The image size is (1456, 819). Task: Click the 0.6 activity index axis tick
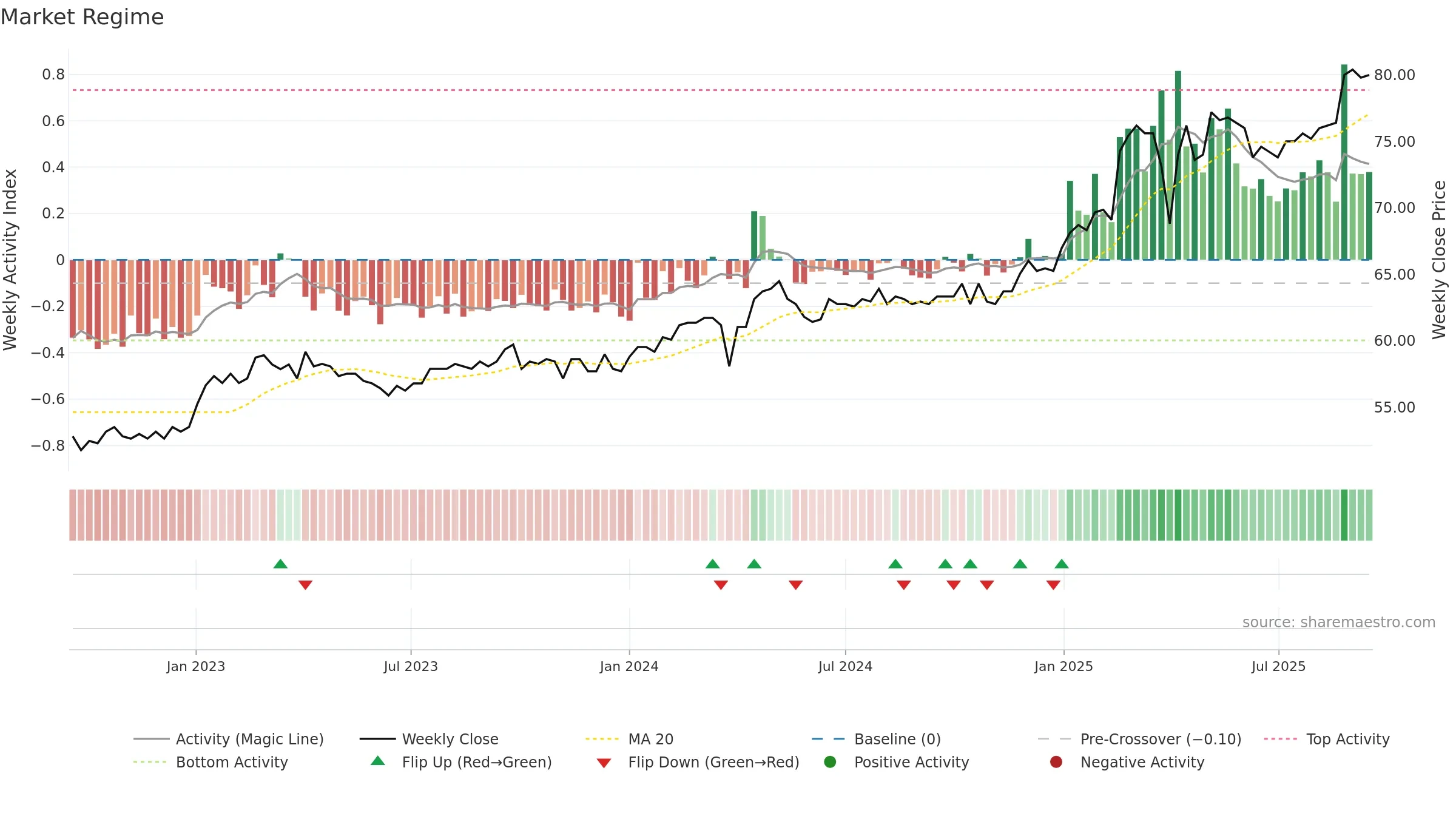pos(53,121)
